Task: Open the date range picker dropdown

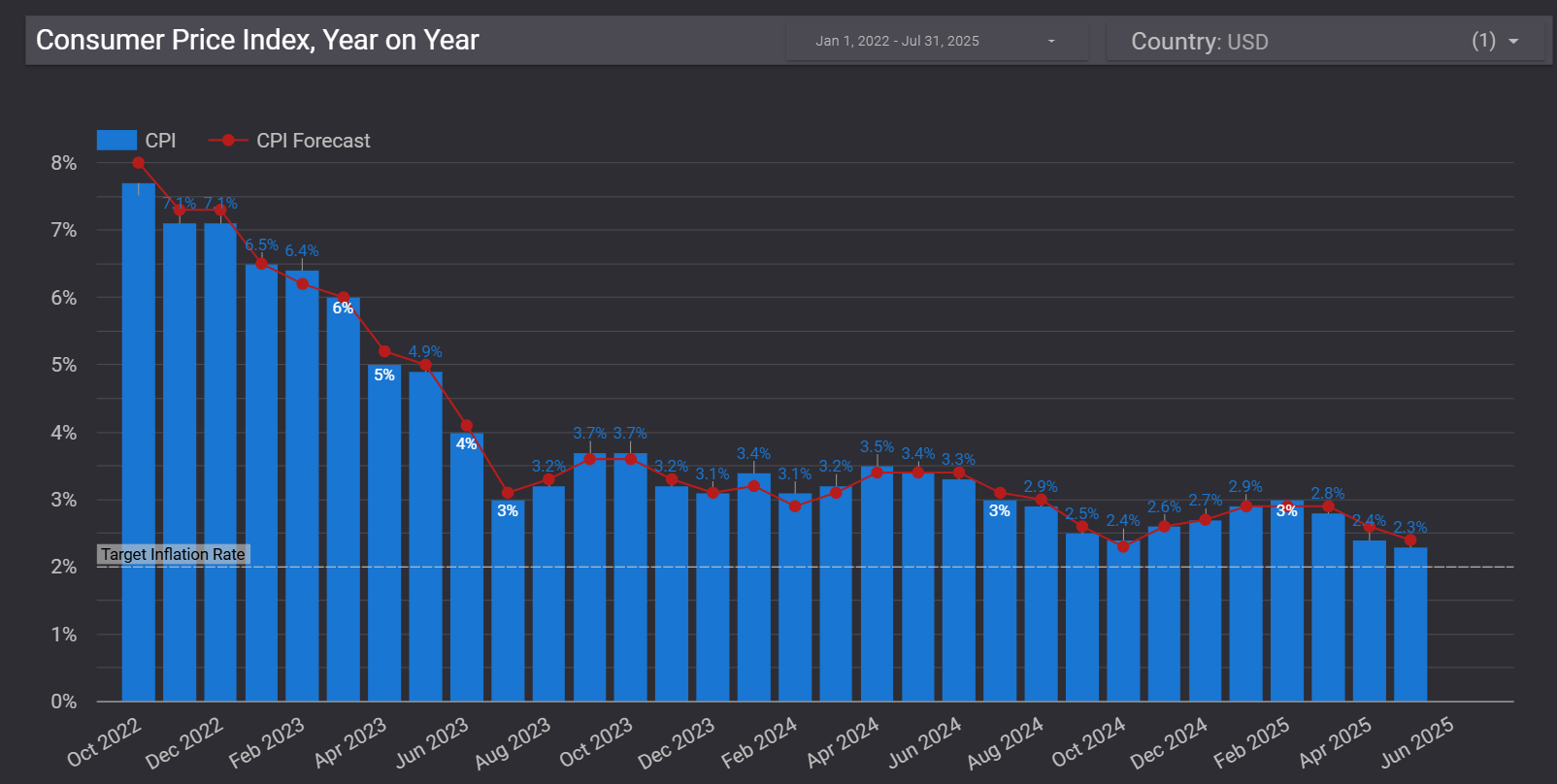Action: tap(936, 41)
